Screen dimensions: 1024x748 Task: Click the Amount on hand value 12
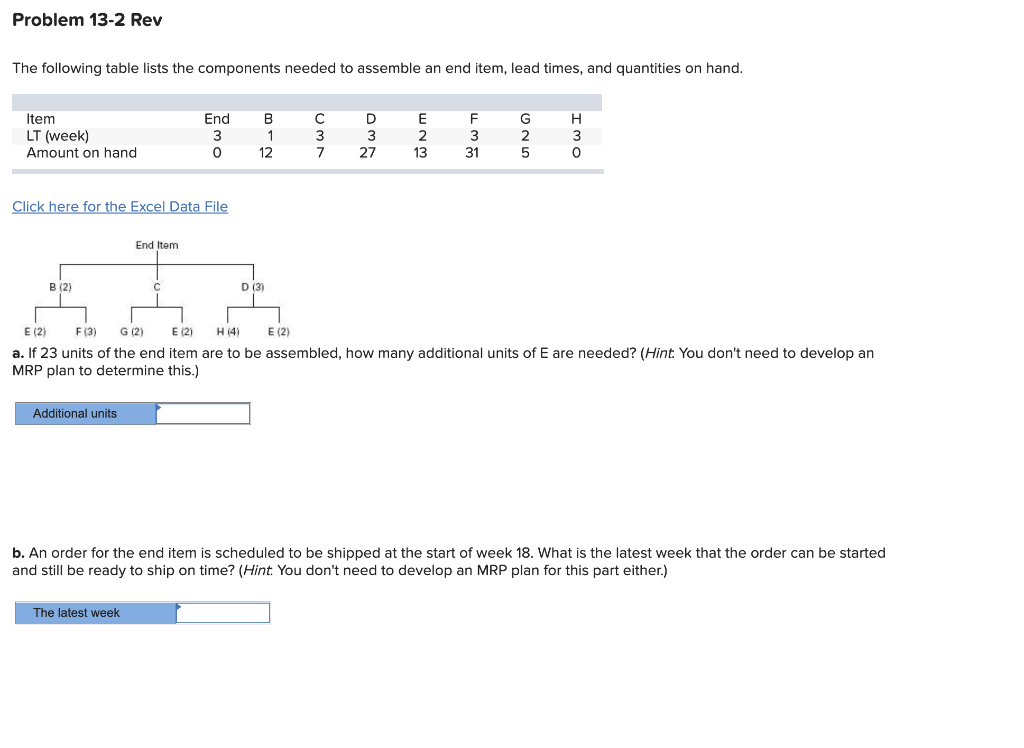pos(268,152)
